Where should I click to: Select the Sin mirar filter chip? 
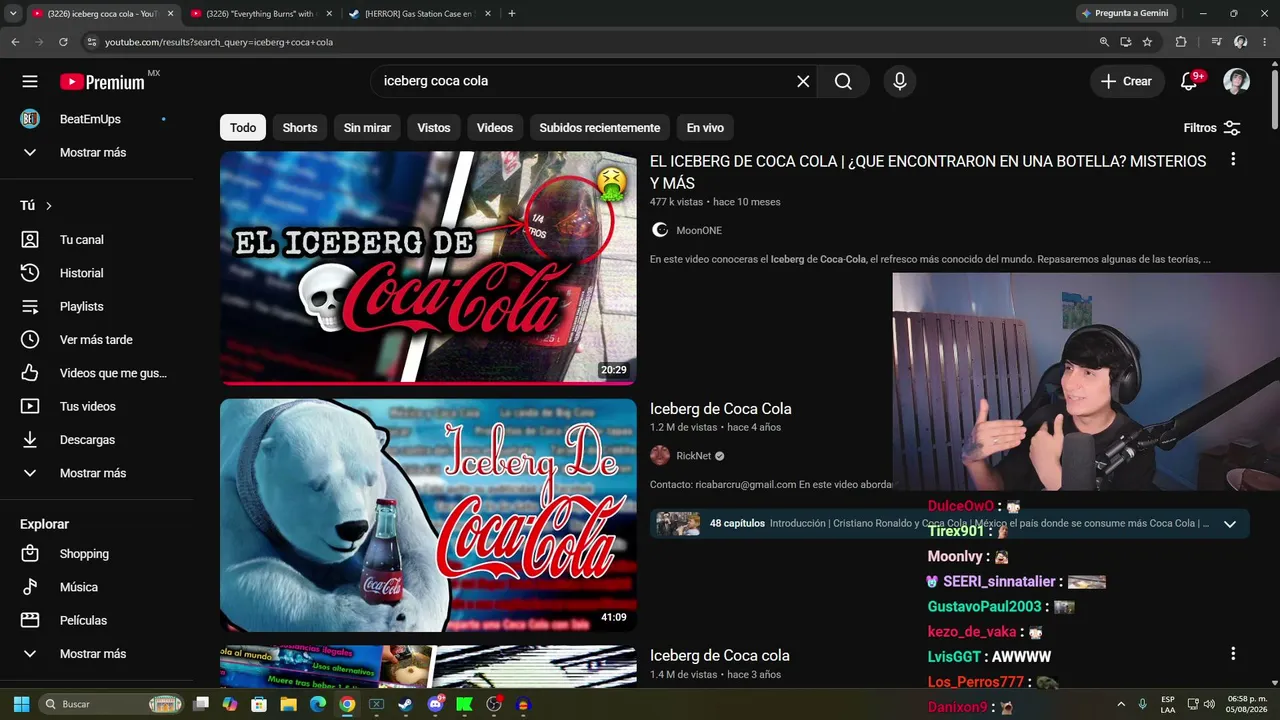[x=367, y=128]
